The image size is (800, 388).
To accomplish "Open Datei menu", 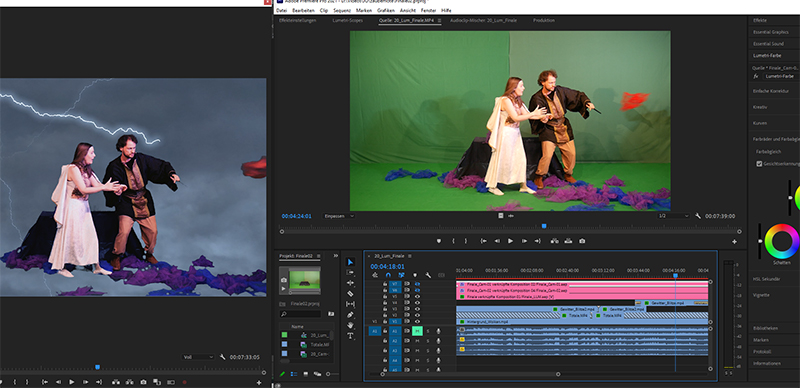I will pyautogui.click(x=282, y=10).
